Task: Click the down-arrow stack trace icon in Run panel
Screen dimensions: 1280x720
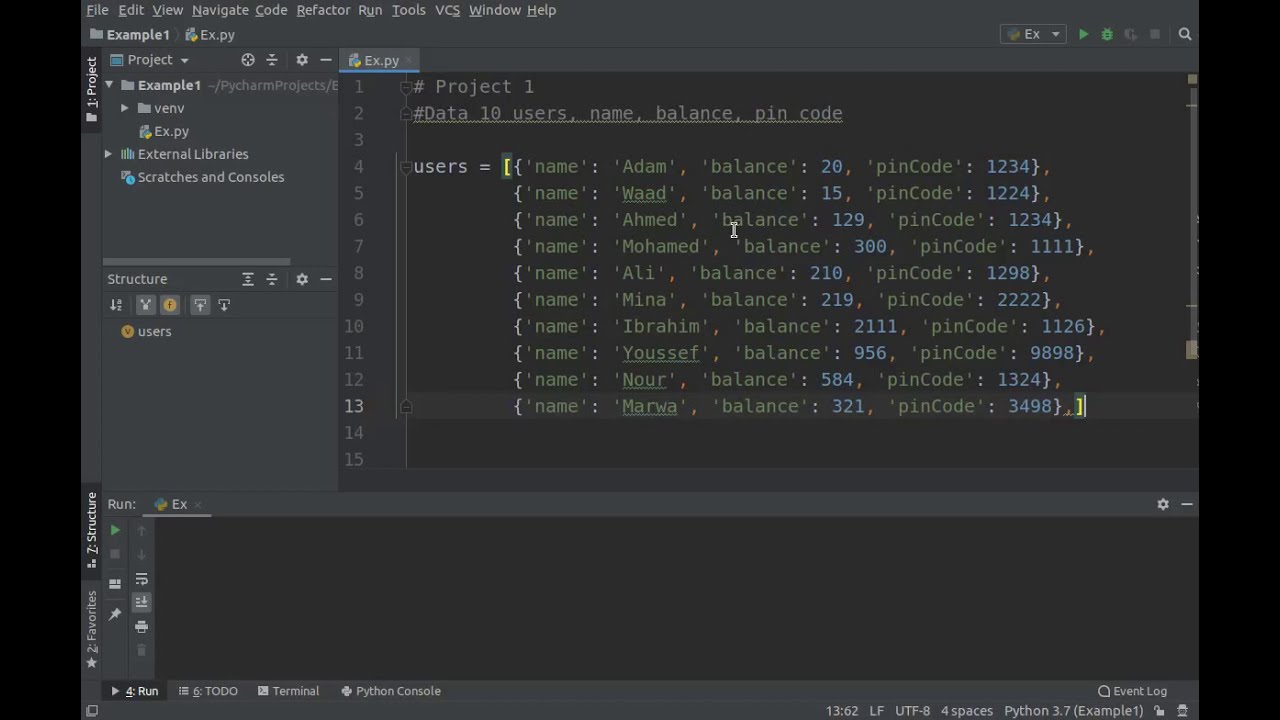Action: coord(141,554)
